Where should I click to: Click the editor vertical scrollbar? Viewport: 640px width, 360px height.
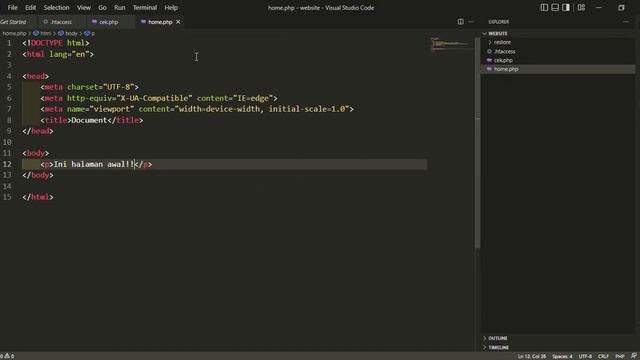coord(478,143)
